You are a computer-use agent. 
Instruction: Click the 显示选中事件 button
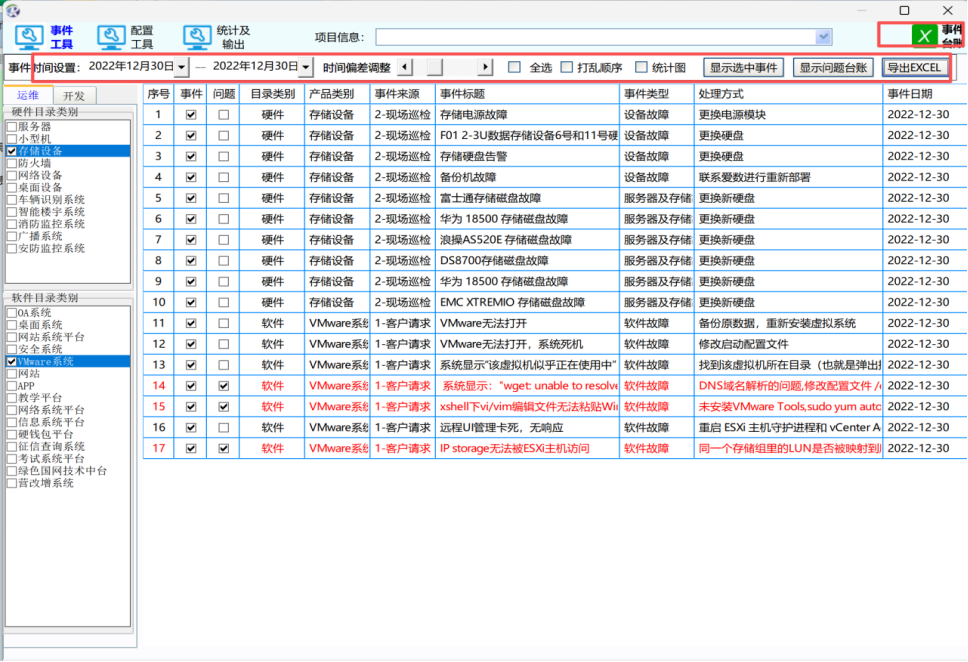pos(743,68)
